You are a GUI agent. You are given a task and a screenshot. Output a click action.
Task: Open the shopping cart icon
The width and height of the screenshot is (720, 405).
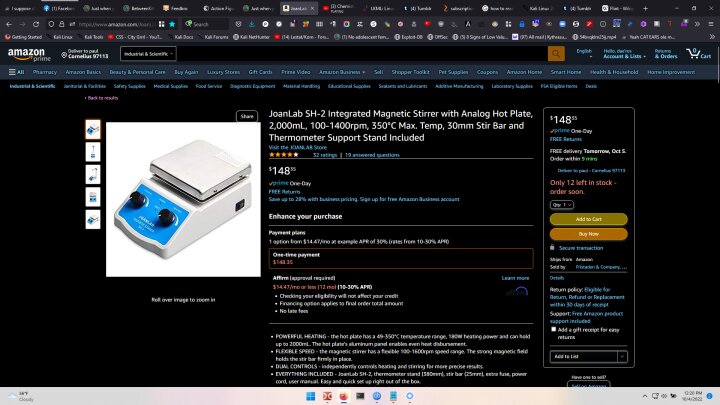[699, 54]
